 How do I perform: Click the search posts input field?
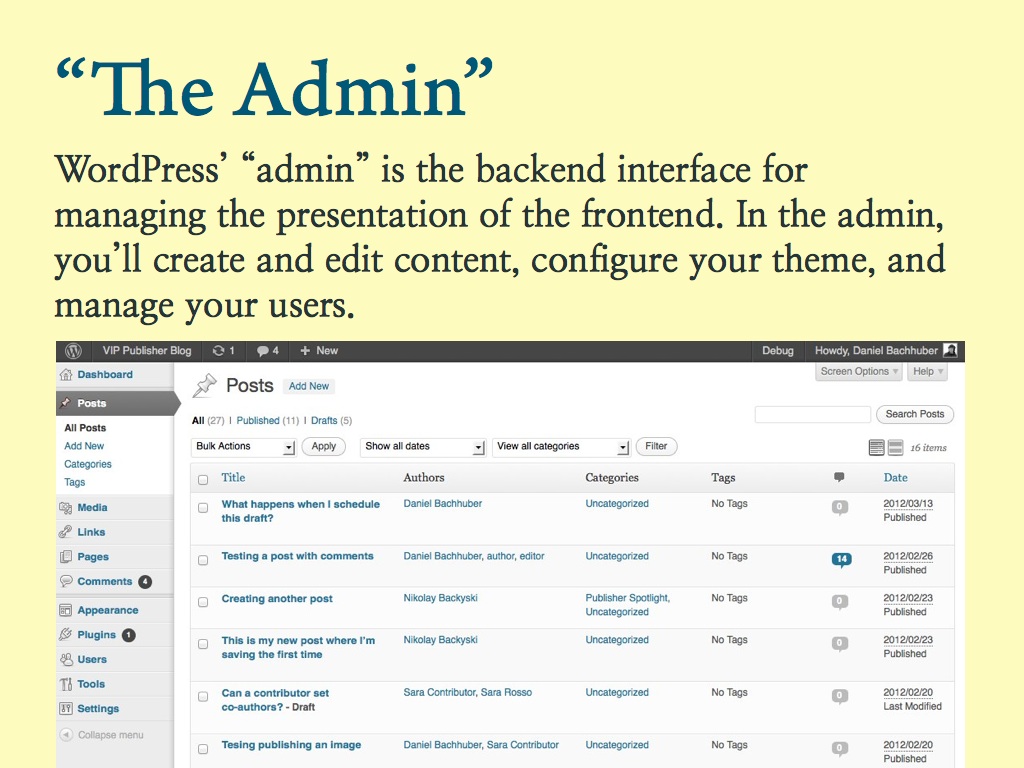click(813, 415)
